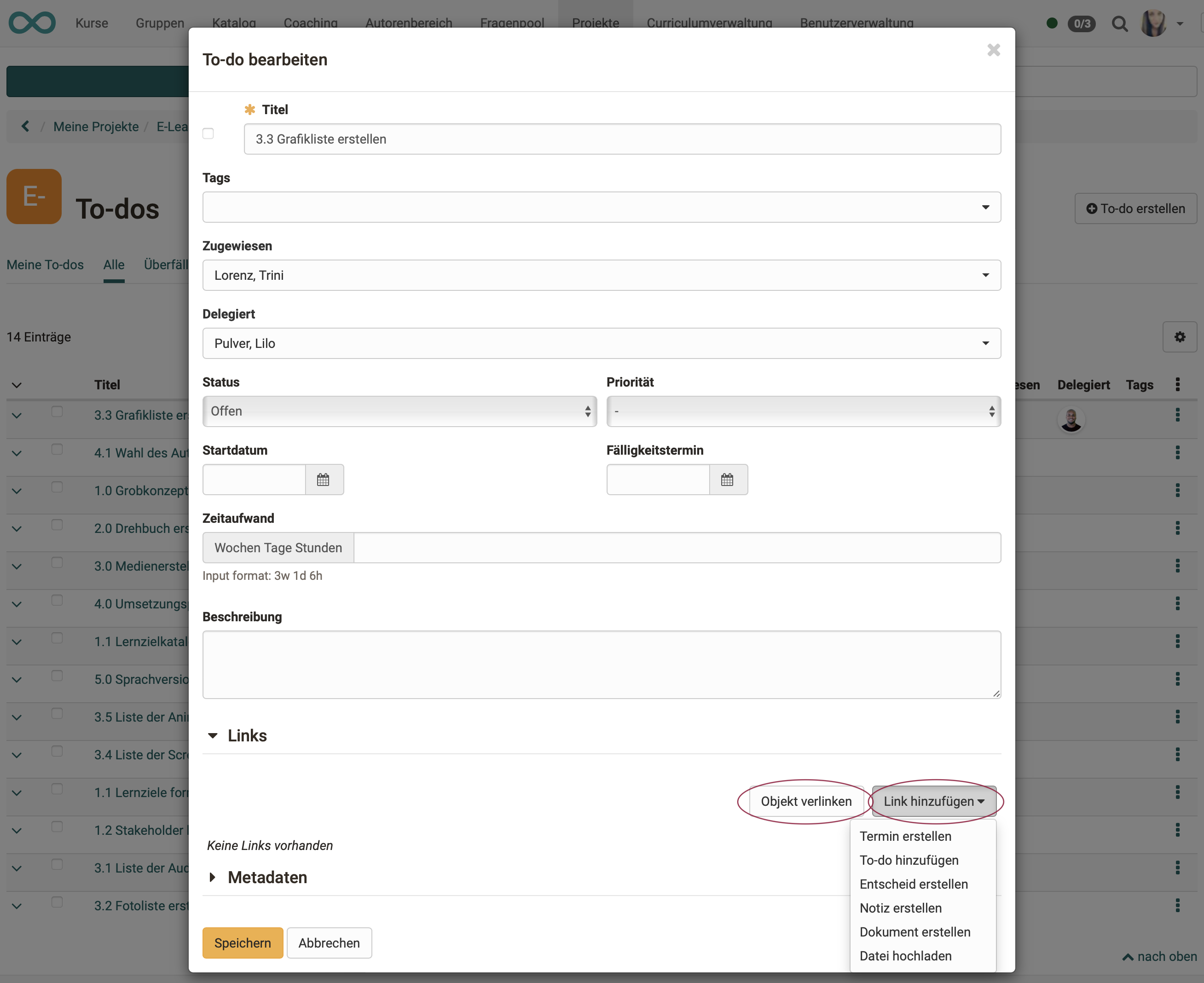
Task: Click the search magnifier icon
Action: tap(1119, 23)
